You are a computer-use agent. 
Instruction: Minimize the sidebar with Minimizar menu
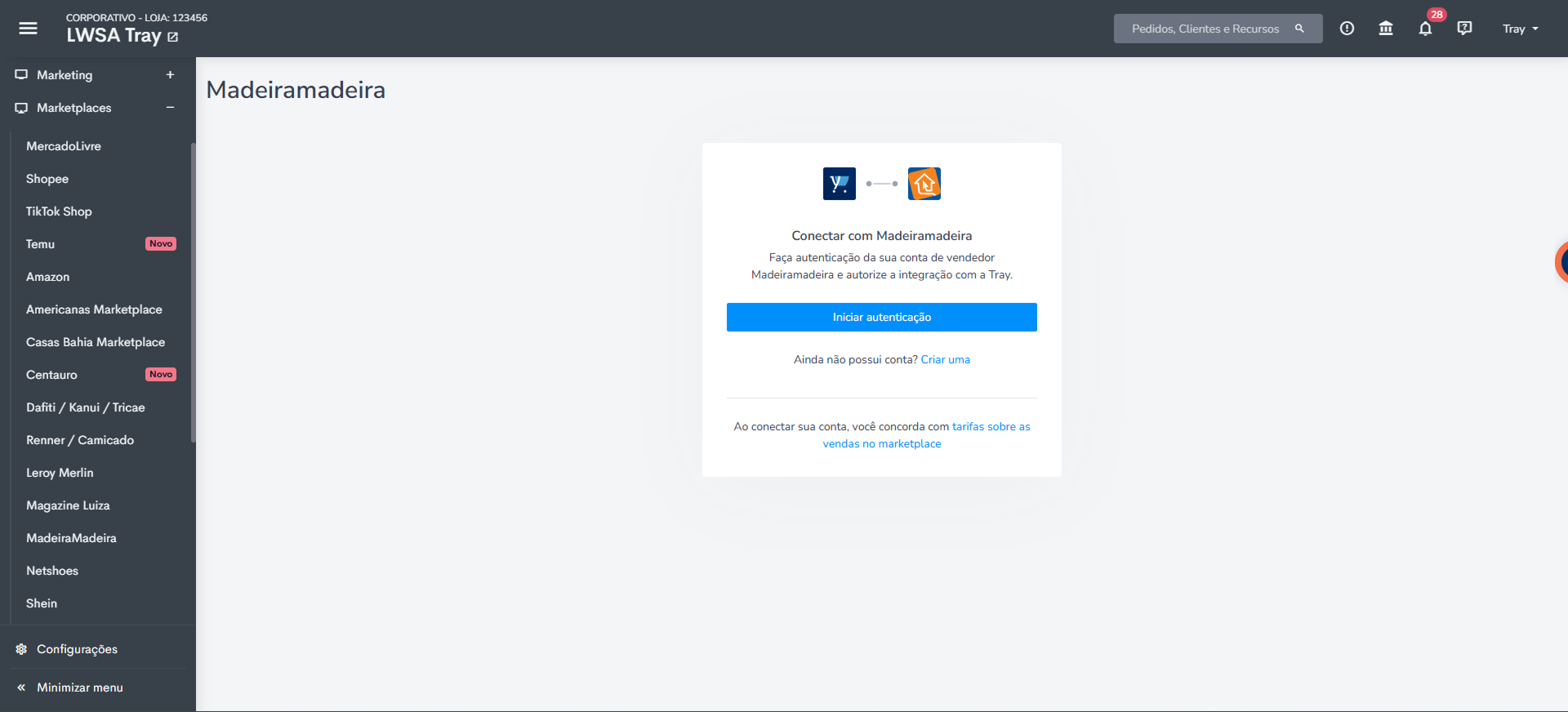(80, 688)
